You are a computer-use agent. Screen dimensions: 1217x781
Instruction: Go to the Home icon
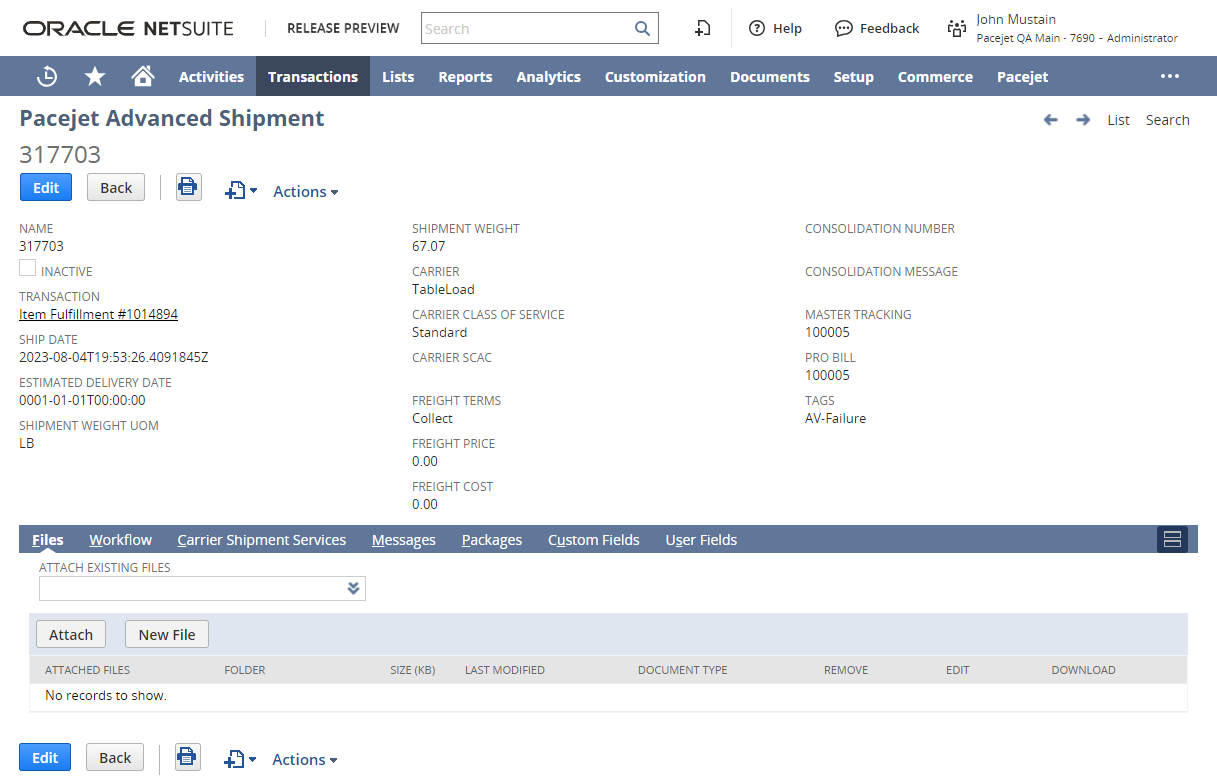pos(143,77)
